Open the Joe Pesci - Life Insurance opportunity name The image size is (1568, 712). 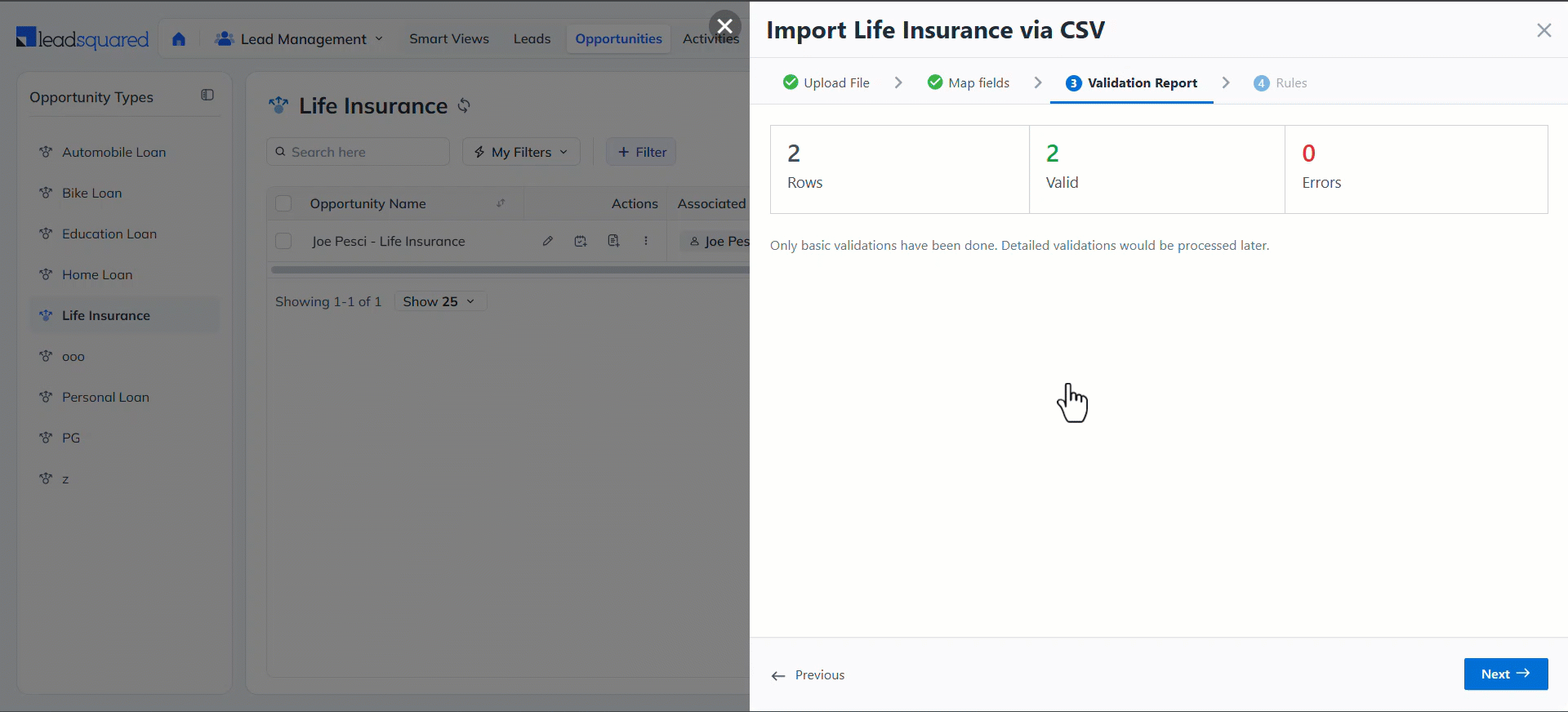click(x=389, y=241)
